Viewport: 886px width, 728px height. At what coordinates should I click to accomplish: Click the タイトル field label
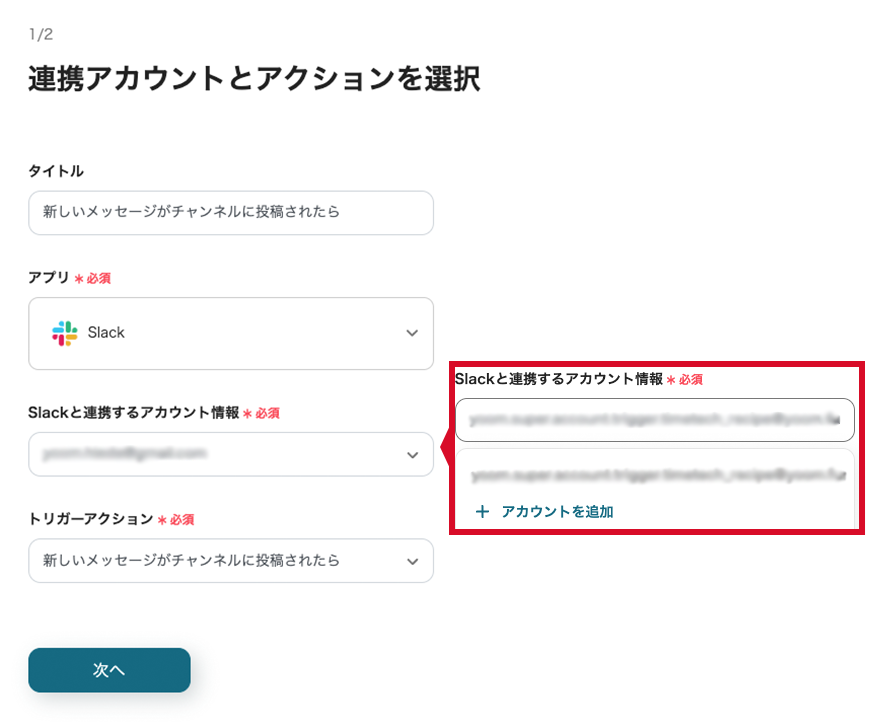click(56, 171)
